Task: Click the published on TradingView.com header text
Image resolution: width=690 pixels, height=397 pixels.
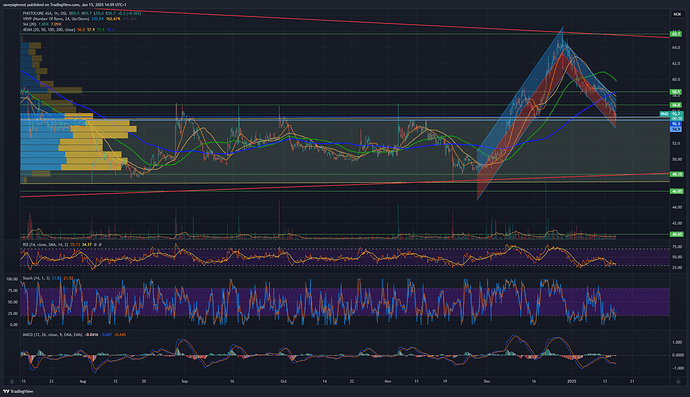Action: 53,5
